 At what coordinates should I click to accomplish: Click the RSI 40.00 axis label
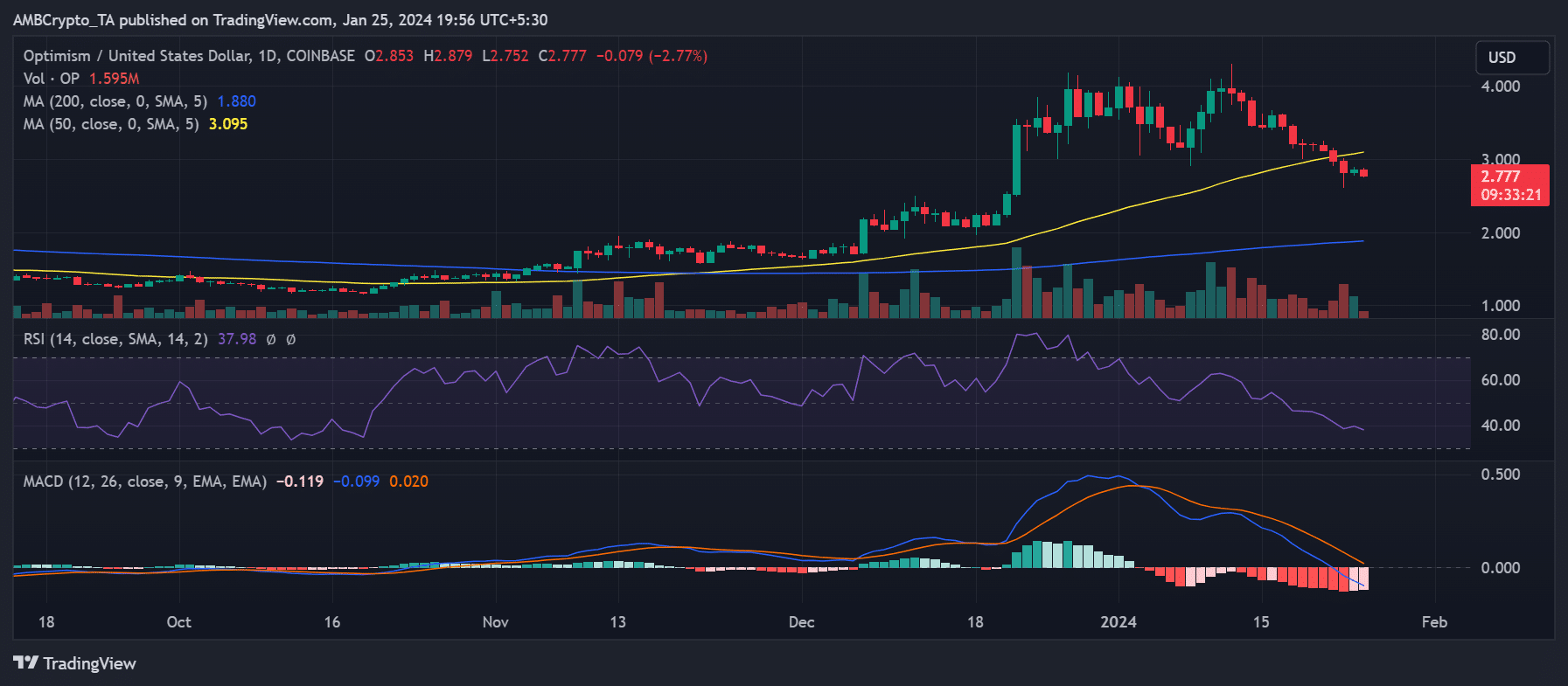click(1501, 426)
